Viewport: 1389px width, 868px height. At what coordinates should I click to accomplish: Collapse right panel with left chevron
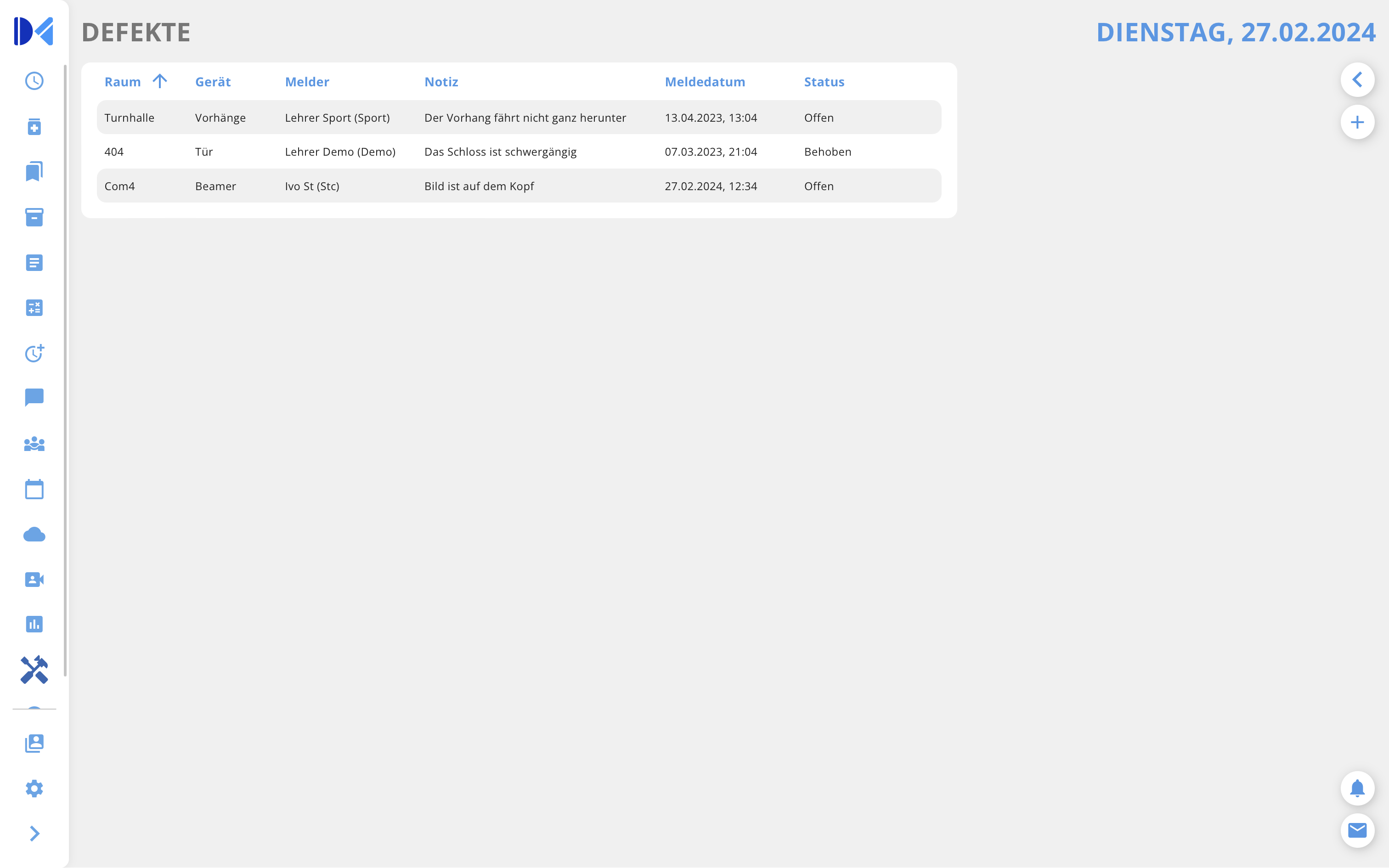pyautogui.click(x=1357, y=80)
